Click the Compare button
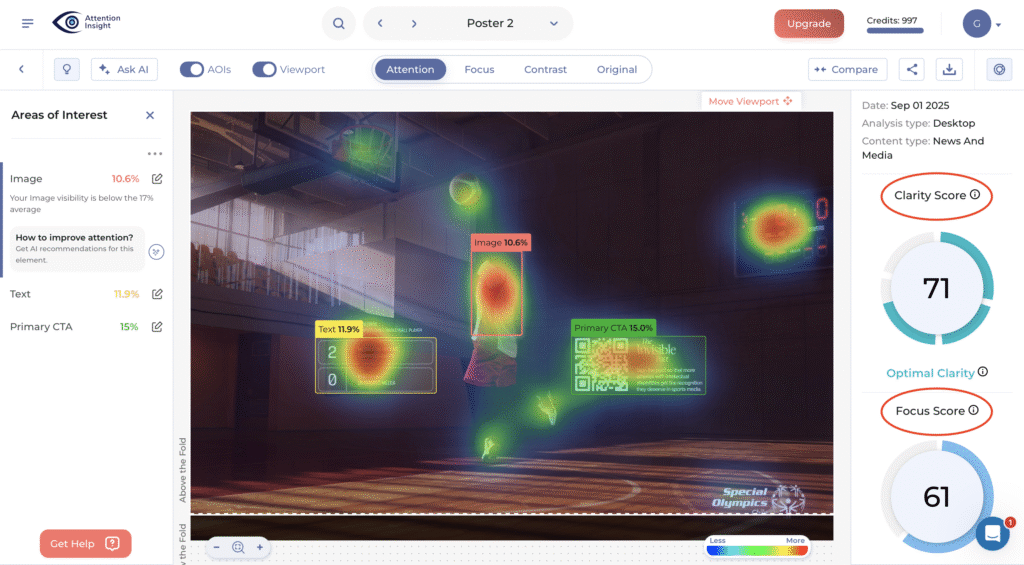This screenshot has width=1024, height=565. (846, 69)
